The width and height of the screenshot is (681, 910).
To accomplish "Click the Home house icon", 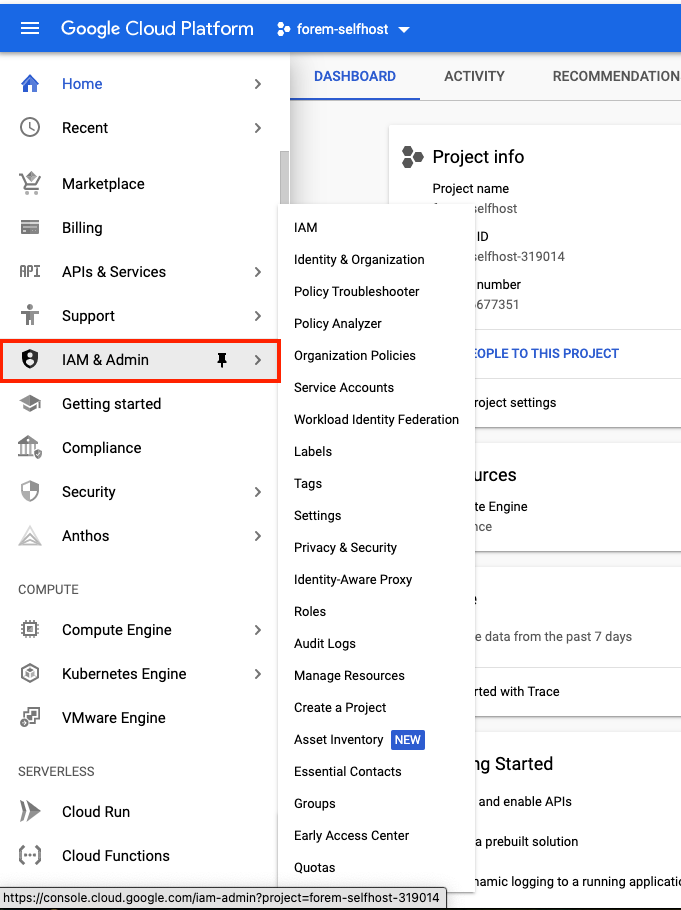I will pos(30,84).
